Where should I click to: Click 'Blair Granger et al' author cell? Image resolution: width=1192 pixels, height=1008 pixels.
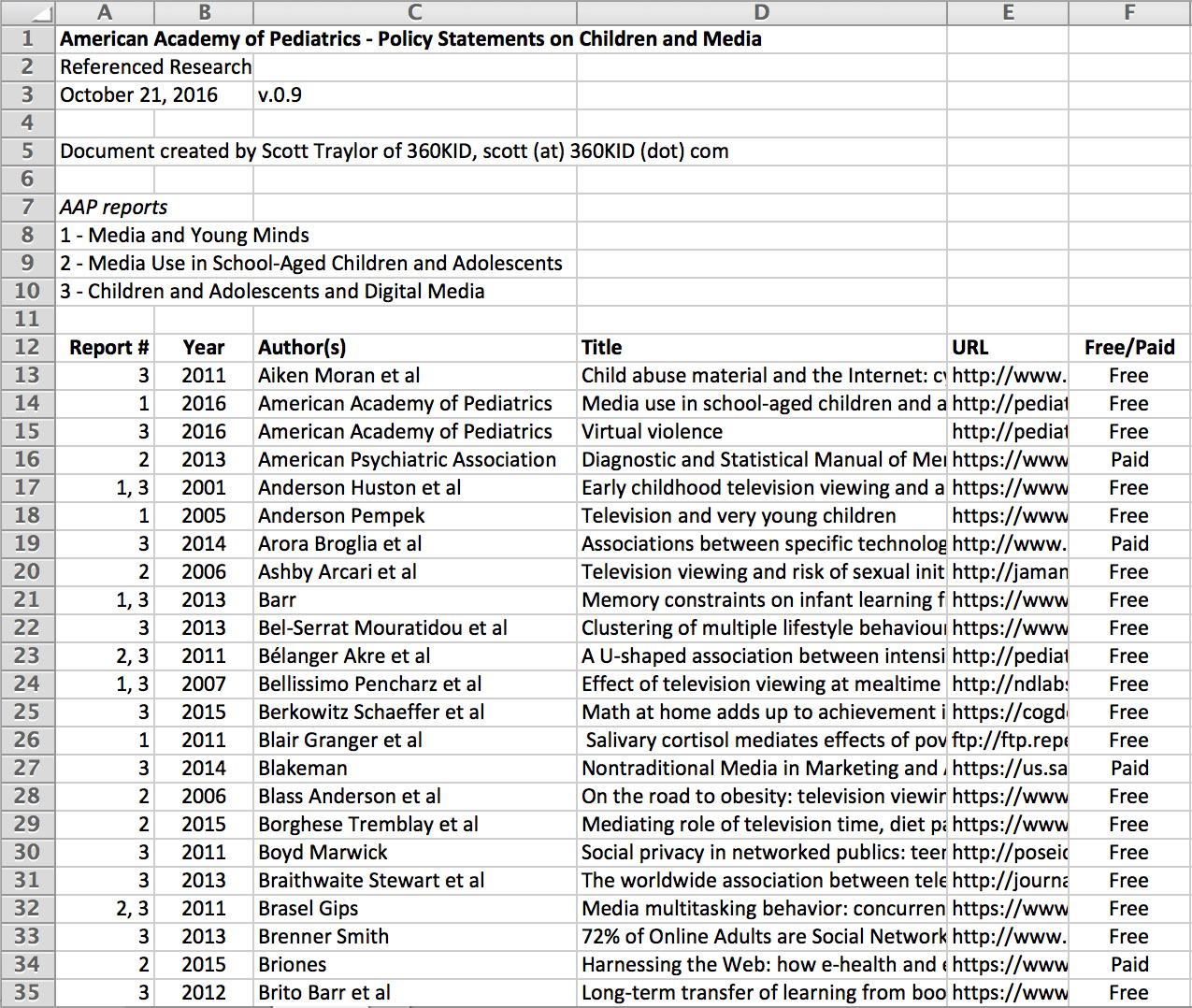[415, 740]
